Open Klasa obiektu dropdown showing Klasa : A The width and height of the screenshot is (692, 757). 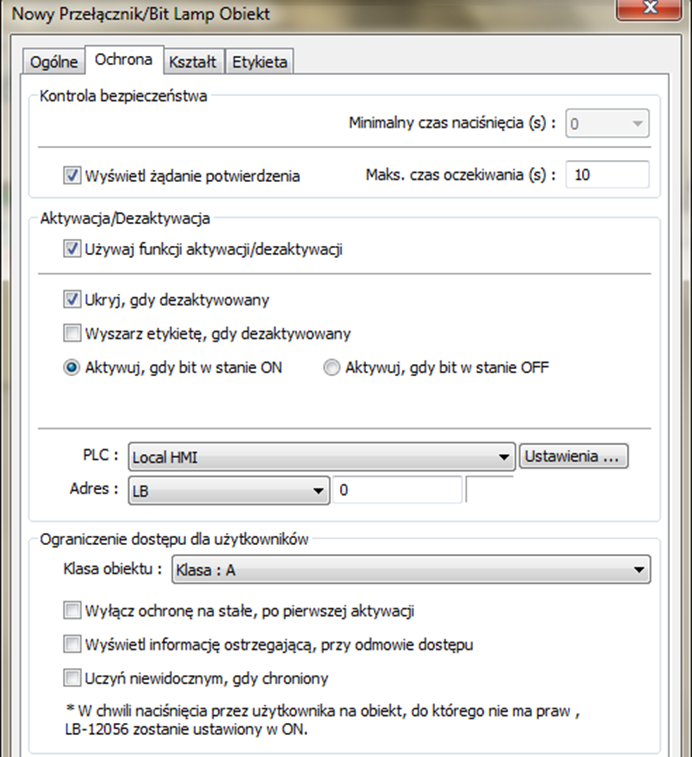(411, 570)
